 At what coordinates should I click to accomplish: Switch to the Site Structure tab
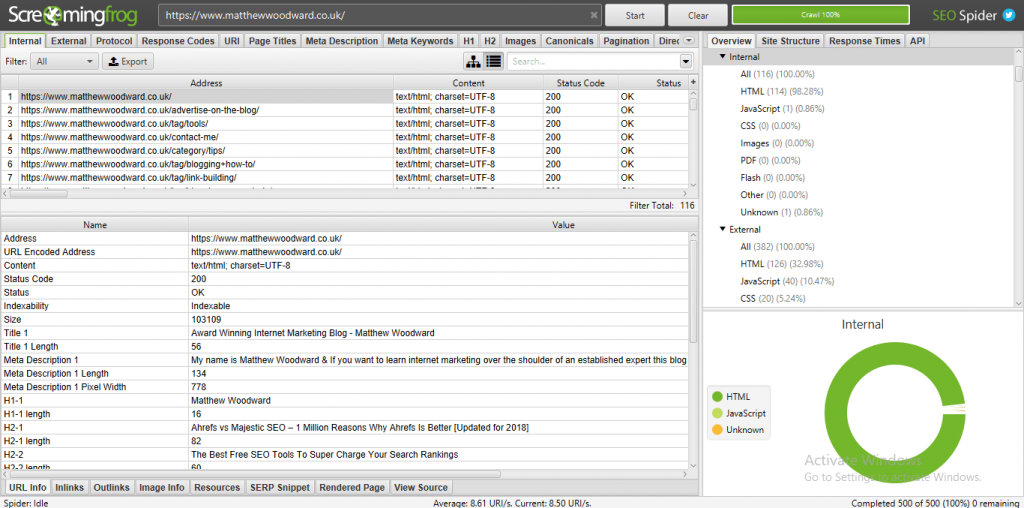click(x=792, y=40)
